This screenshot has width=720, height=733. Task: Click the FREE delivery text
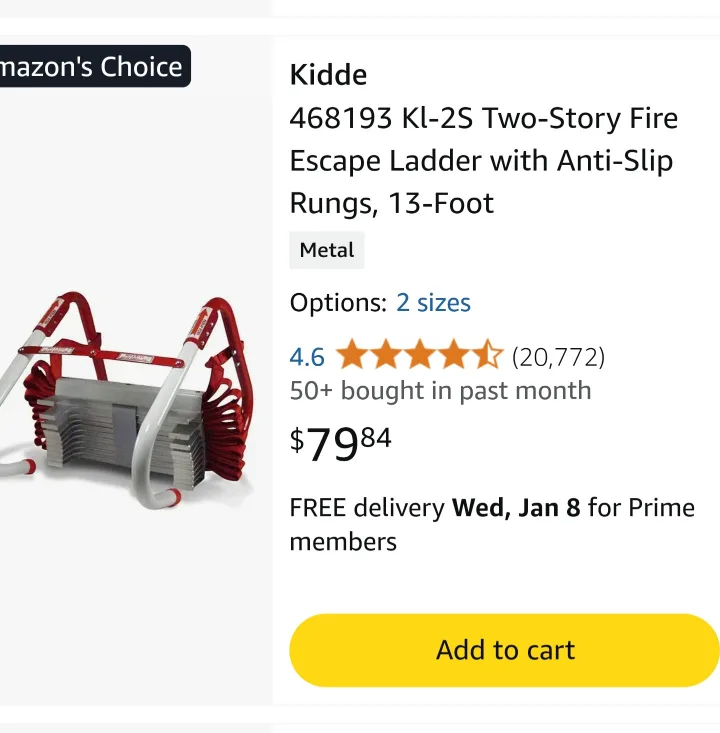367,508
